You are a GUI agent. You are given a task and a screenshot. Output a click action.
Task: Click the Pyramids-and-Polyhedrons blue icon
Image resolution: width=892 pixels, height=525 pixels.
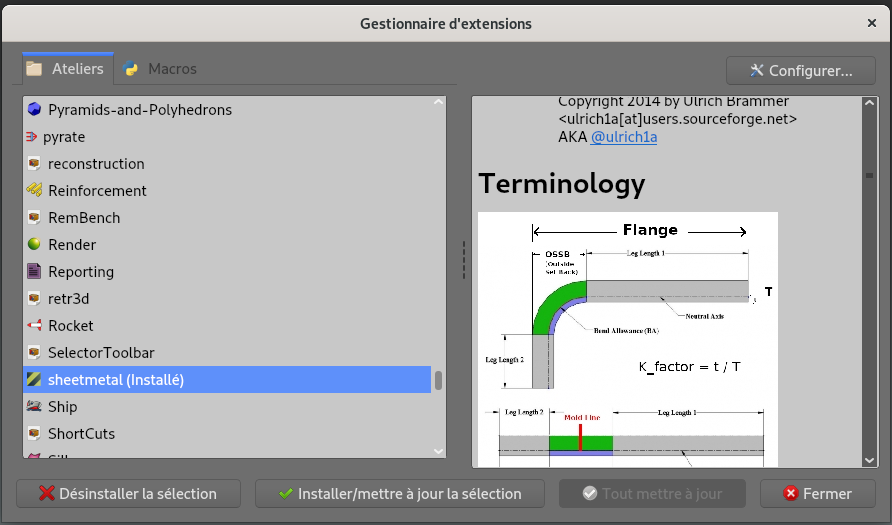34,110
